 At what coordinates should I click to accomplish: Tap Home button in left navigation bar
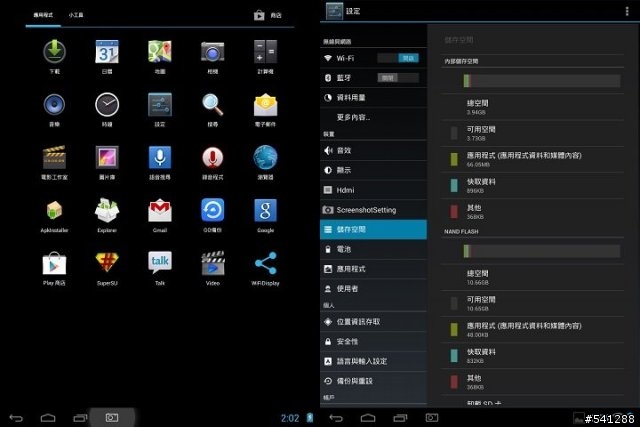click(x=48, y=418)
